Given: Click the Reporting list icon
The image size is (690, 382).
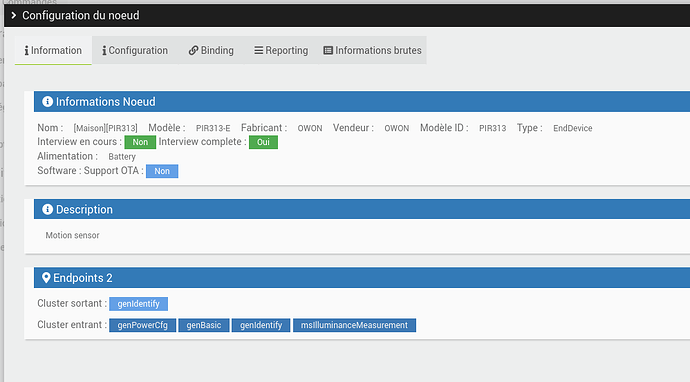Looking at the screenshot, I should pyautogui.click(x=258, y=50).
